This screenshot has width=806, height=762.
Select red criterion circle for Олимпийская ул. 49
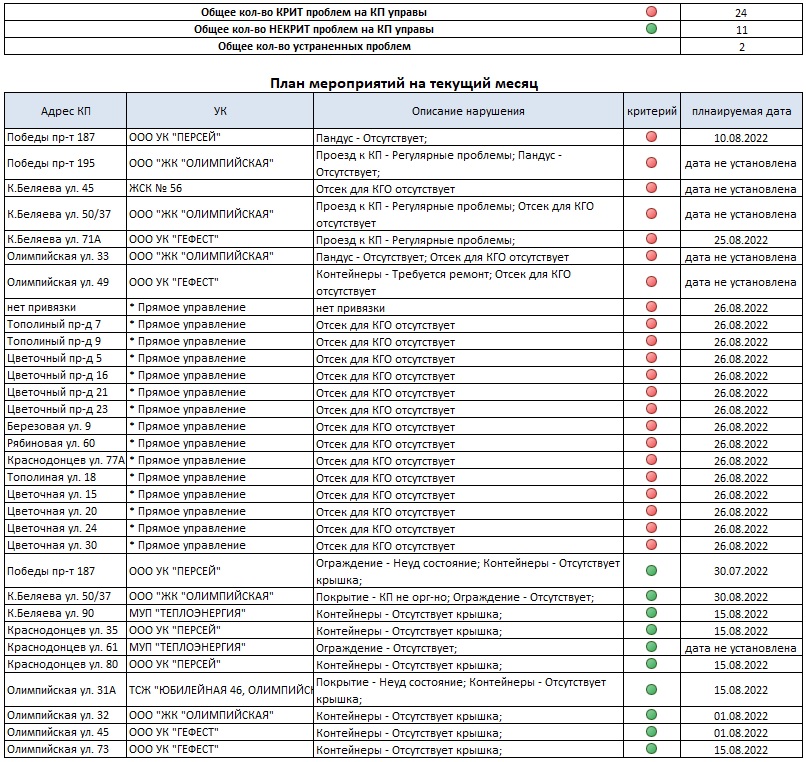pos(652,282)
